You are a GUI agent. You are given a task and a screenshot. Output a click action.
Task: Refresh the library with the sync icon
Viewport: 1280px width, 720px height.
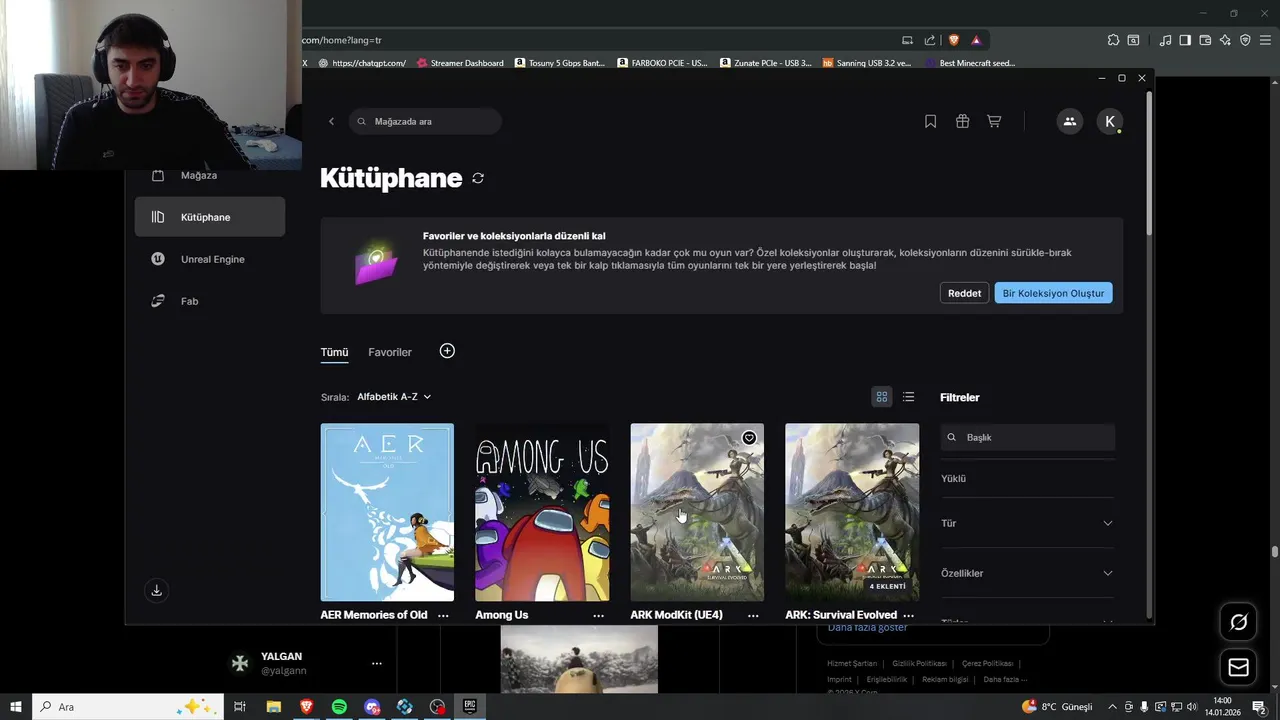(x=478, y=178)
